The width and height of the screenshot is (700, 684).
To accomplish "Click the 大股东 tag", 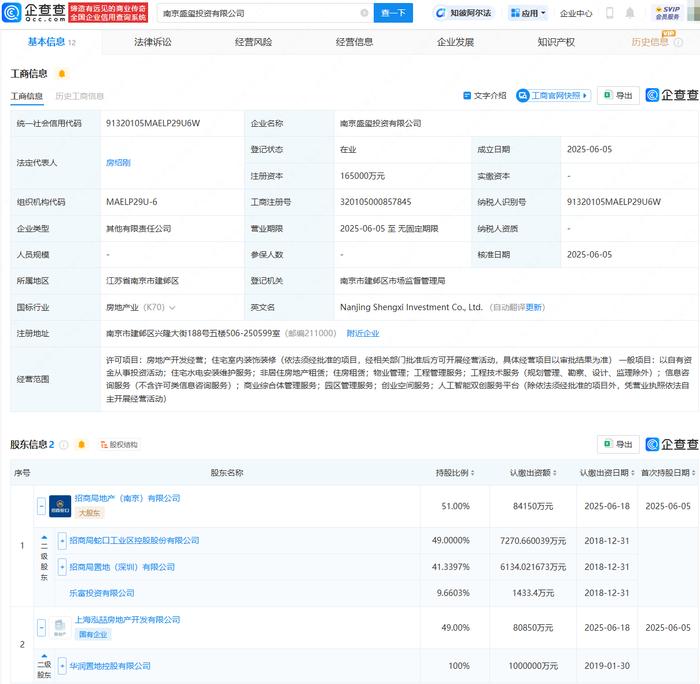I will pos(89,513).
